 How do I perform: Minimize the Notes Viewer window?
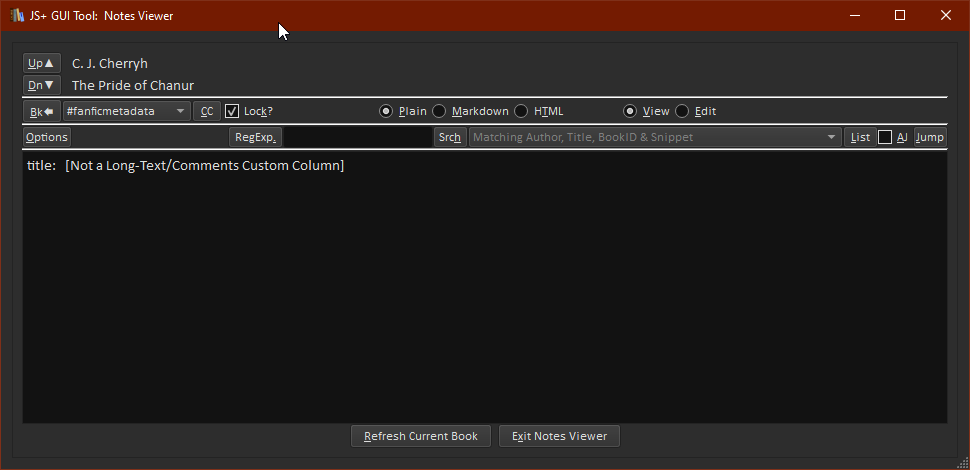coord(855,15)
